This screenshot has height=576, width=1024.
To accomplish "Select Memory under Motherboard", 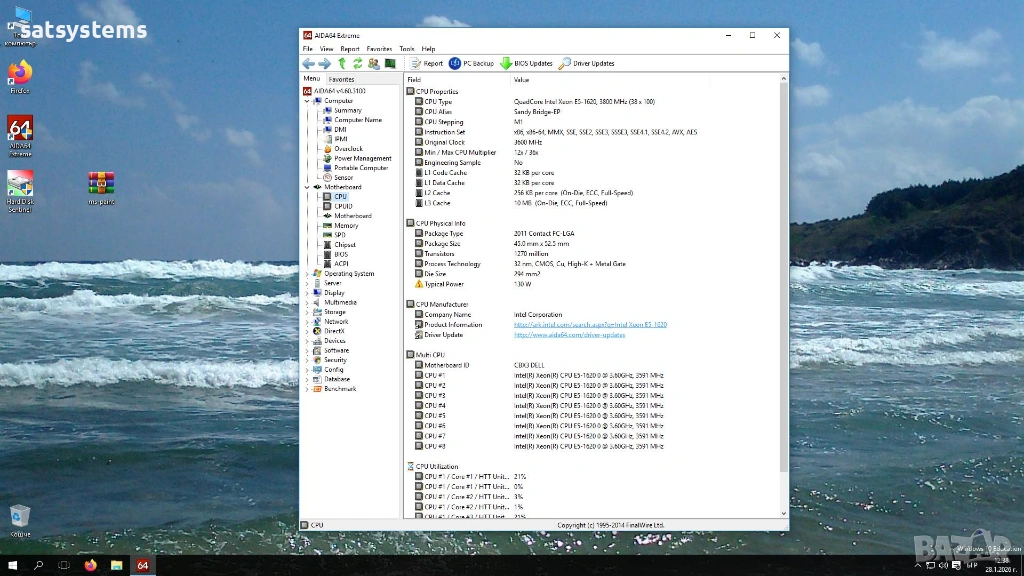I will (x=346, y=225).
